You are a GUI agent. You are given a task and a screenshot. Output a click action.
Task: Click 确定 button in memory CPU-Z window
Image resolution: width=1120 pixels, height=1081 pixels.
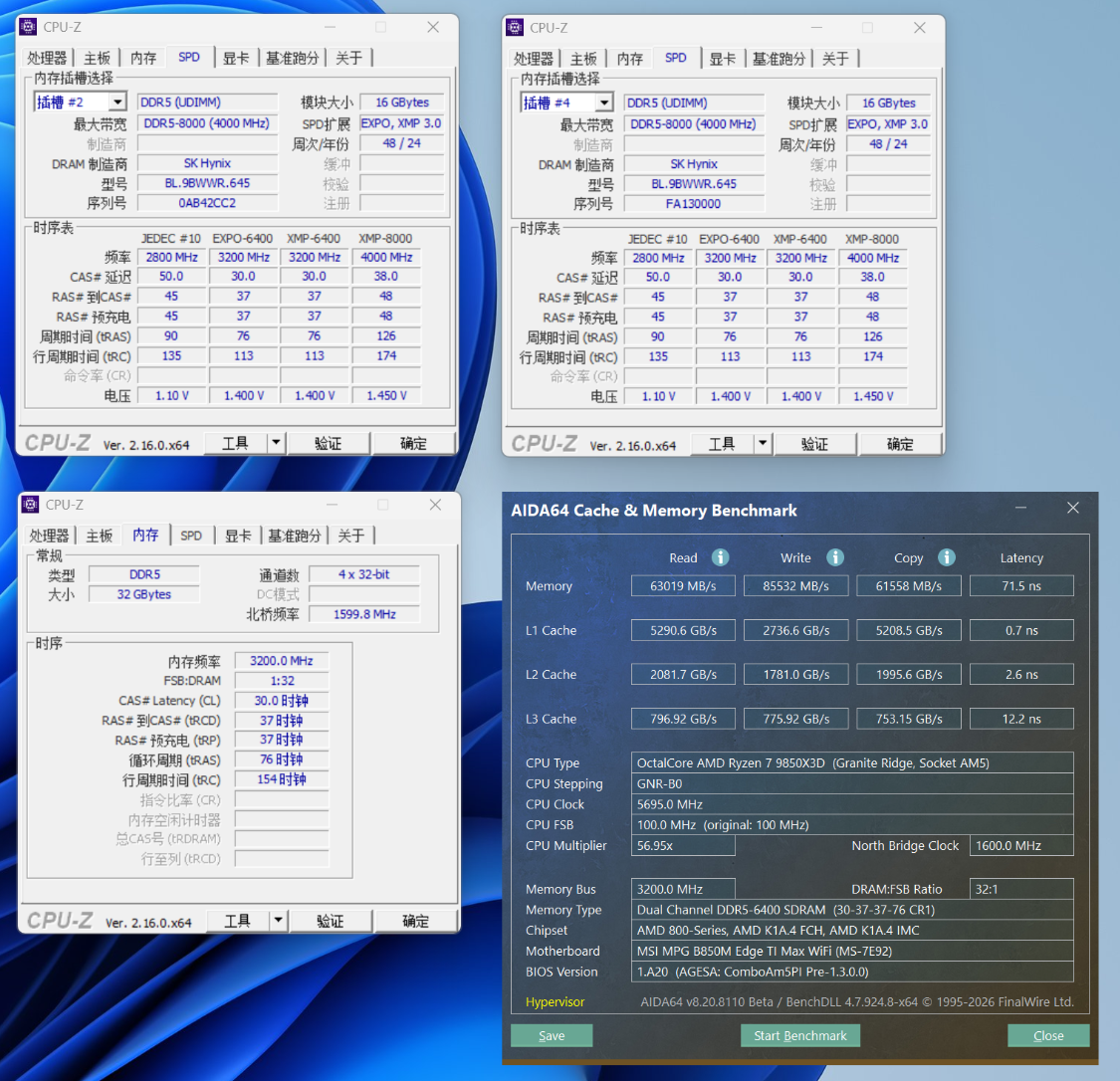coord(416,921)
